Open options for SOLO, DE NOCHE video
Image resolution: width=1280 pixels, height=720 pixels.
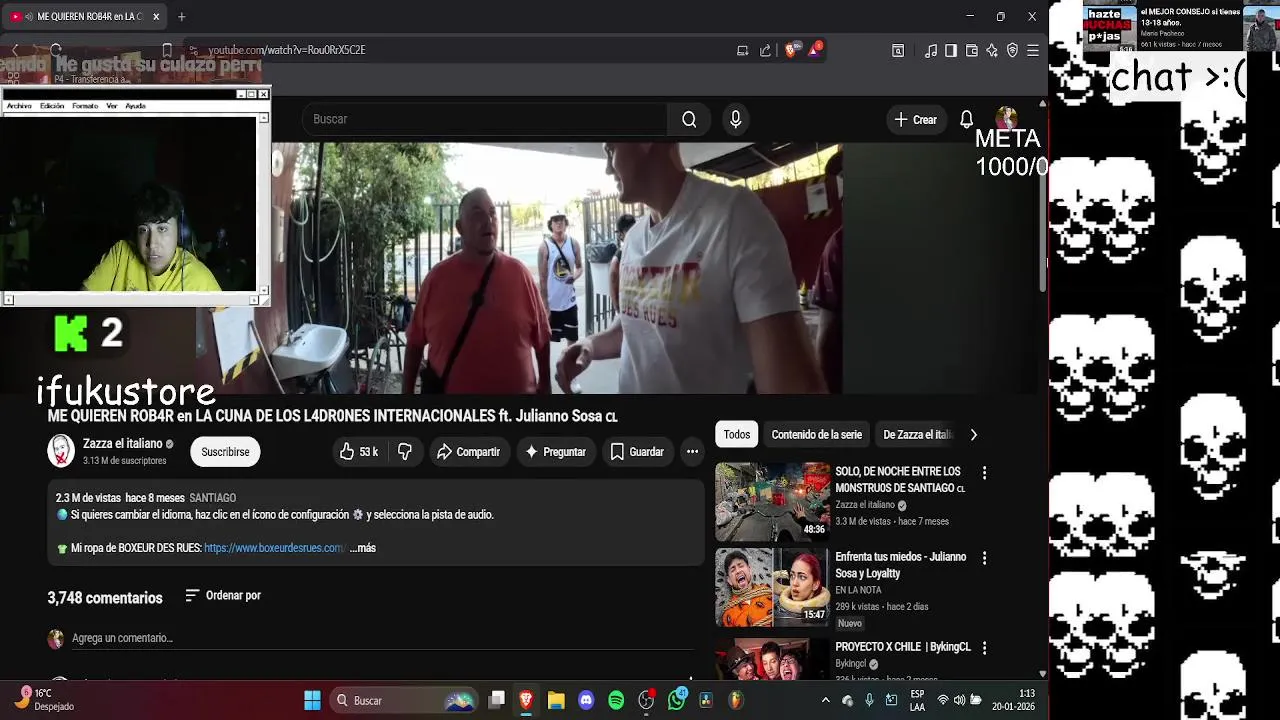984,473
